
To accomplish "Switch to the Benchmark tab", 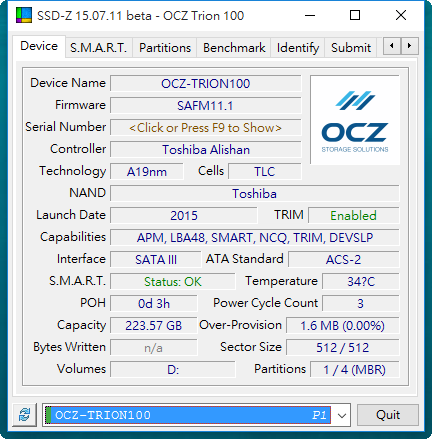I will (x=234, y=48).
